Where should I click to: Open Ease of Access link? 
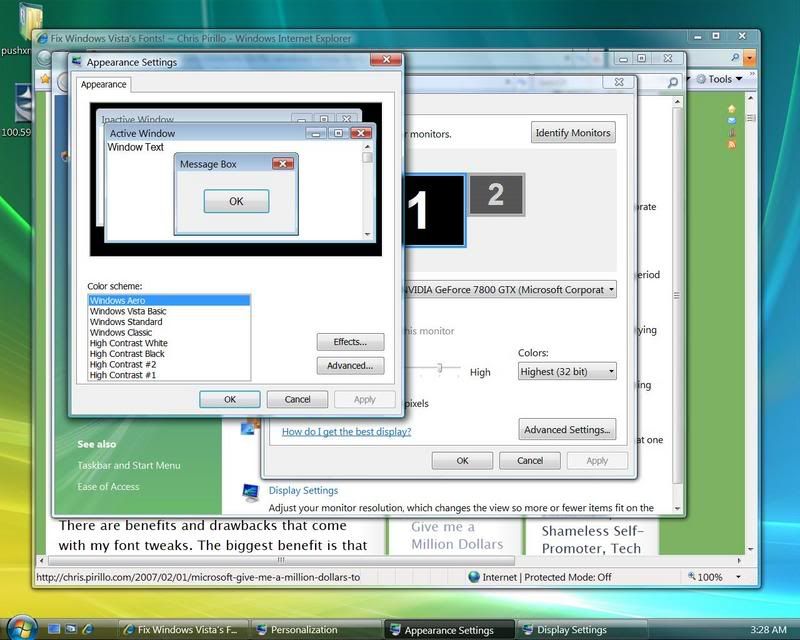108,486
